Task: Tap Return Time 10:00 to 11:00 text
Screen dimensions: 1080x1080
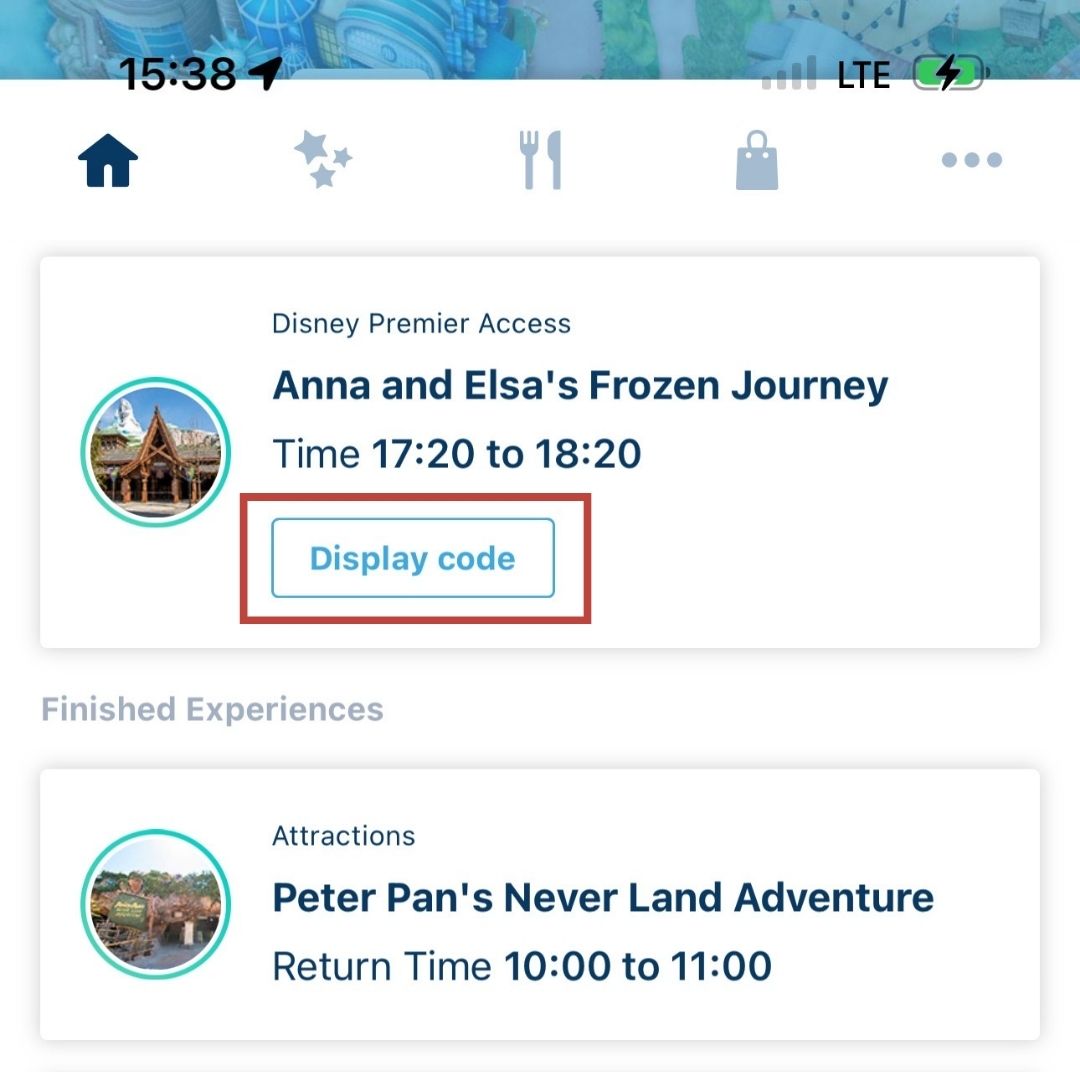Action: click(x=522, y=966)
